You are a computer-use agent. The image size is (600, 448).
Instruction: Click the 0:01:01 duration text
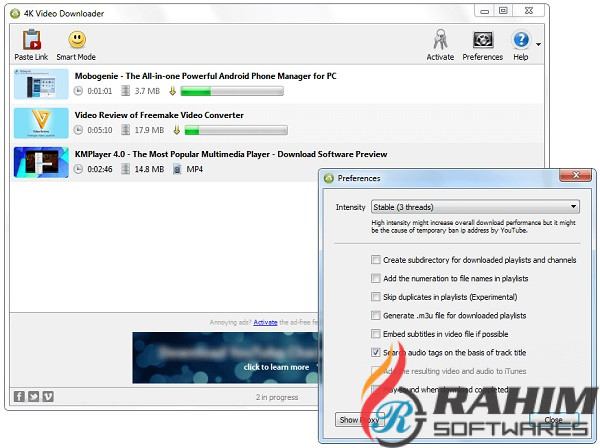[100, 91]
